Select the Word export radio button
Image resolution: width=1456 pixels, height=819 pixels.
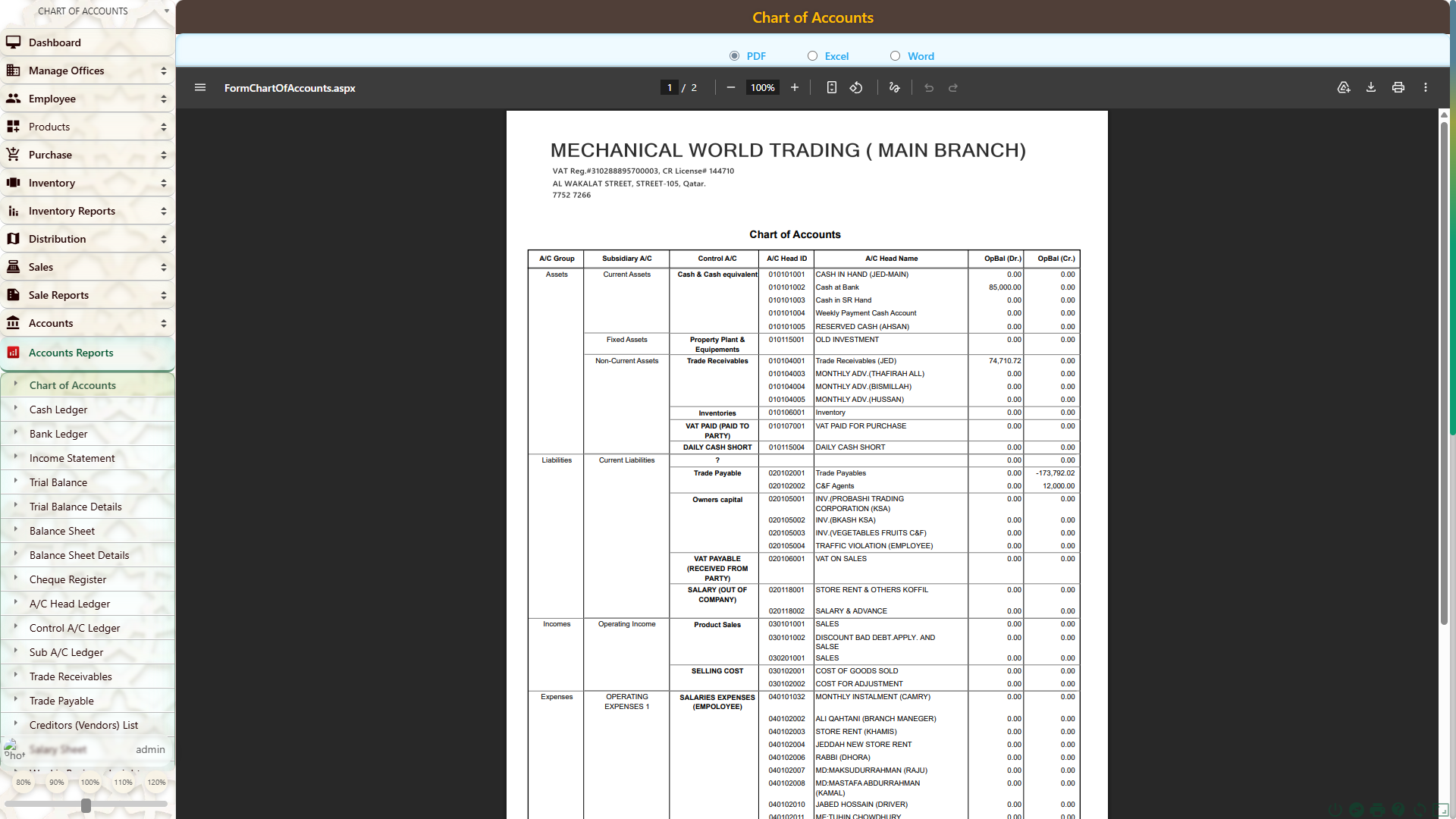[895, 56]
